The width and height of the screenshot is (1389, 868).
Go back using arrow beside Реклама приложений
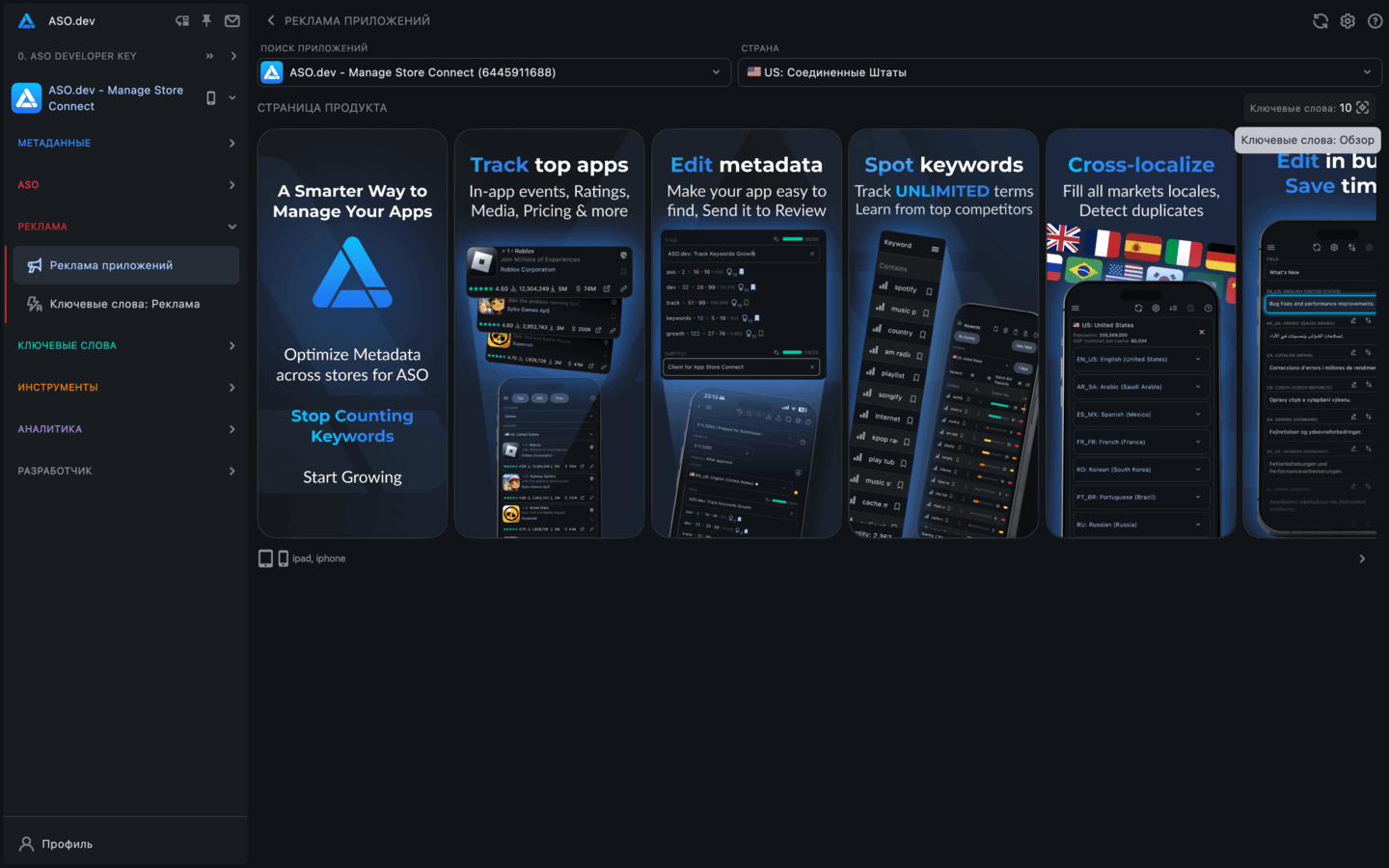[x=271, y=20]
